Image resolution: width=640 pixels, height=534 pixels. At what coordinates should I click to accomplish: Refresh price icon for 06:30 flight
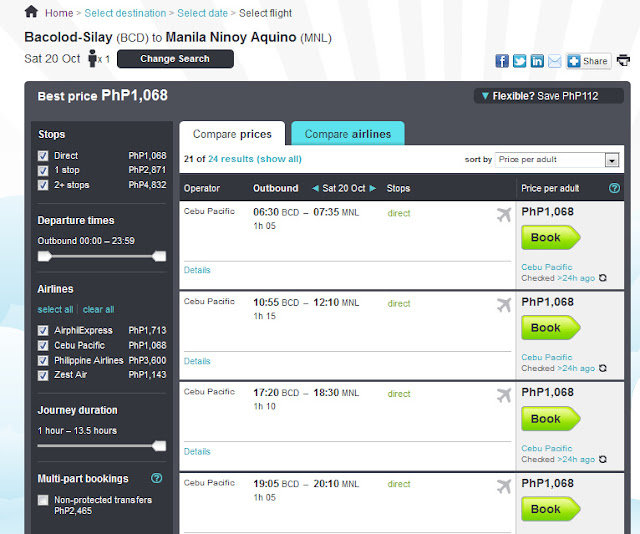coord(602,278)
